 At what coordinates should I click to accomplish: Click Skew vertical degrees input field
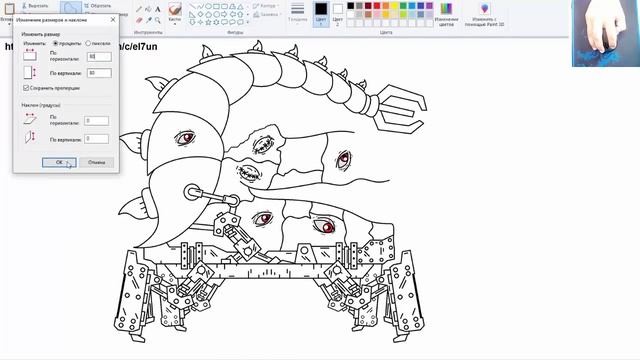(x=97, y=139)
